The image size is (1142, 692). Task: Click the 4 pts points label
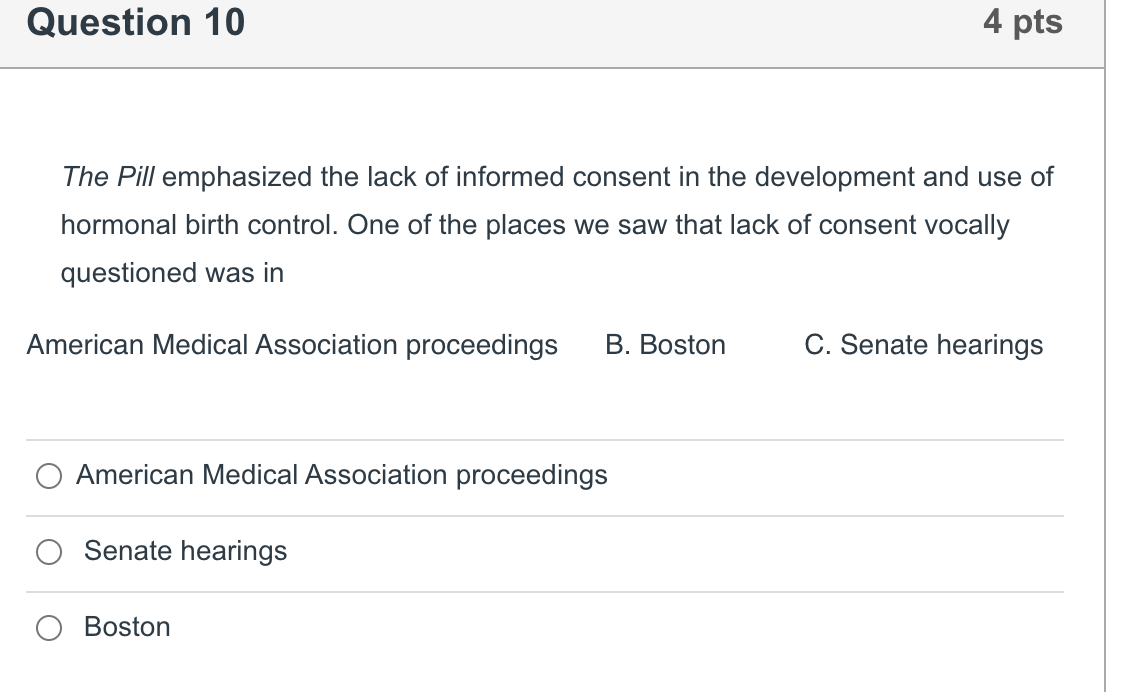[x=1022, y=23]
